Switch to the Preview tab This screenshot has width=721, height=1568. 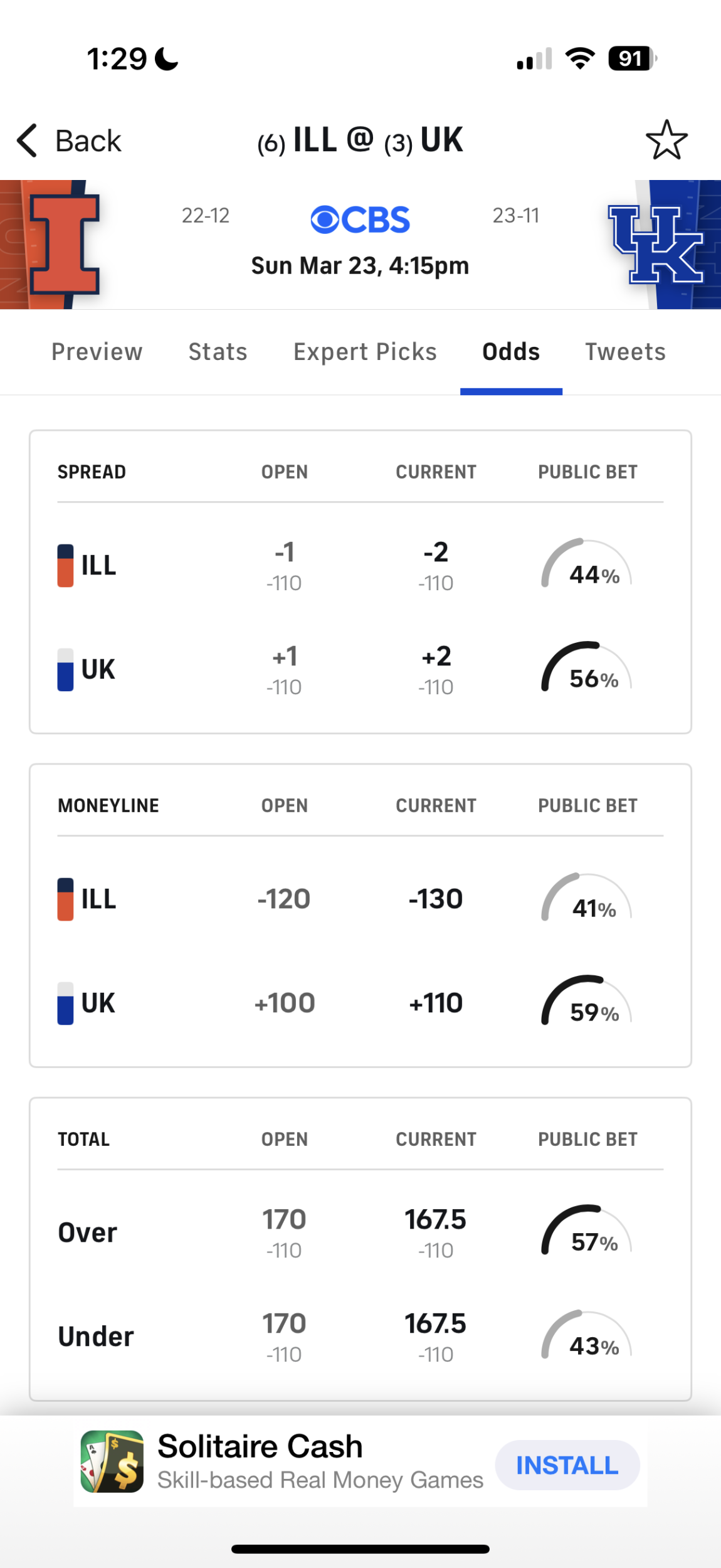pos(97,352)
